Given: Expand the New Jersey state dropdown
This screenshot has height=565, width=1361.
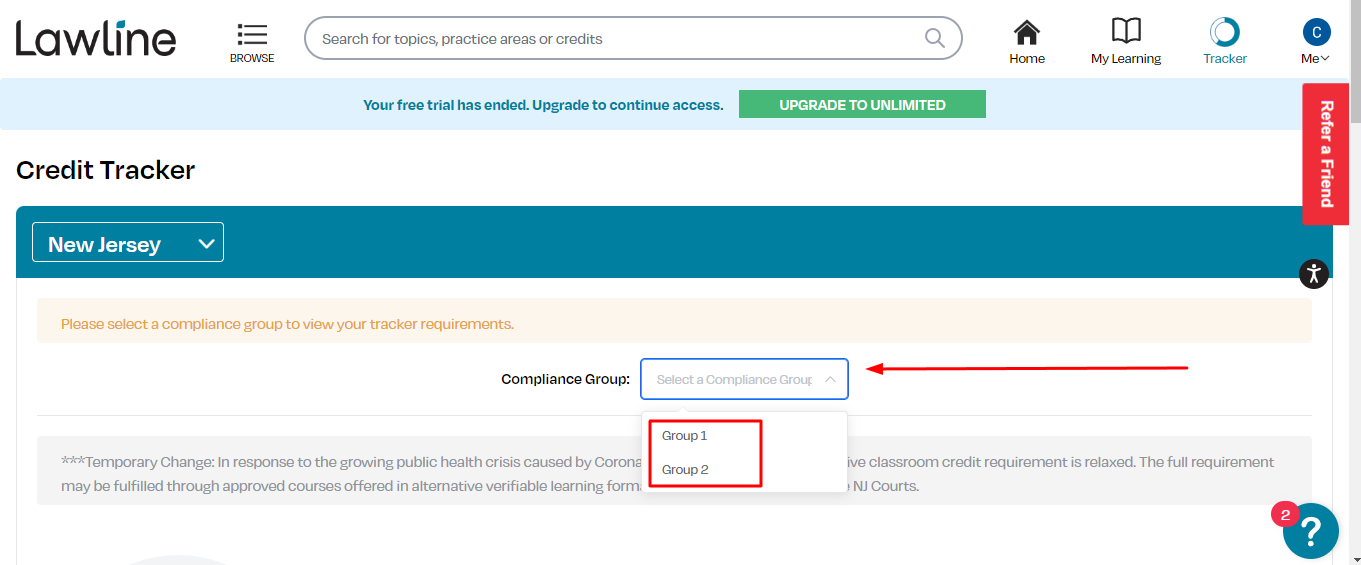Looking at the screenshot, I should click(x=128, y=243).
